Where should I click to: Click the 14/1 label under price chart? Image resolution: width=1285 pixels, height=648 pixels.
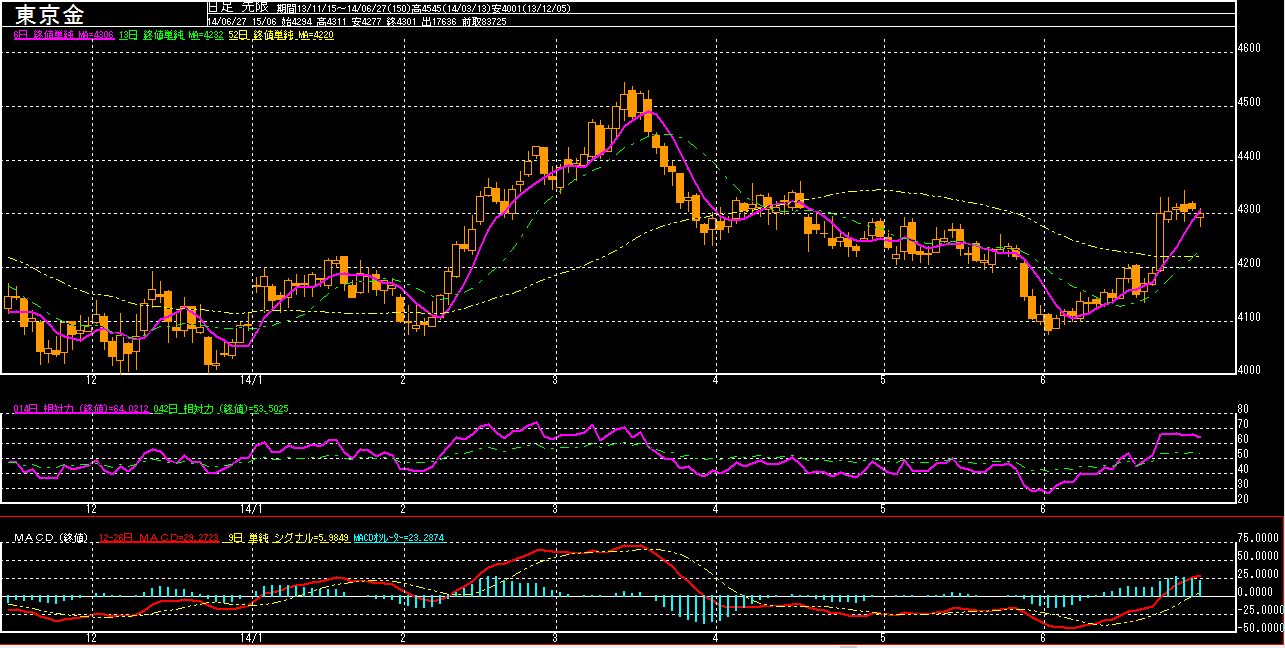(253, 381)
